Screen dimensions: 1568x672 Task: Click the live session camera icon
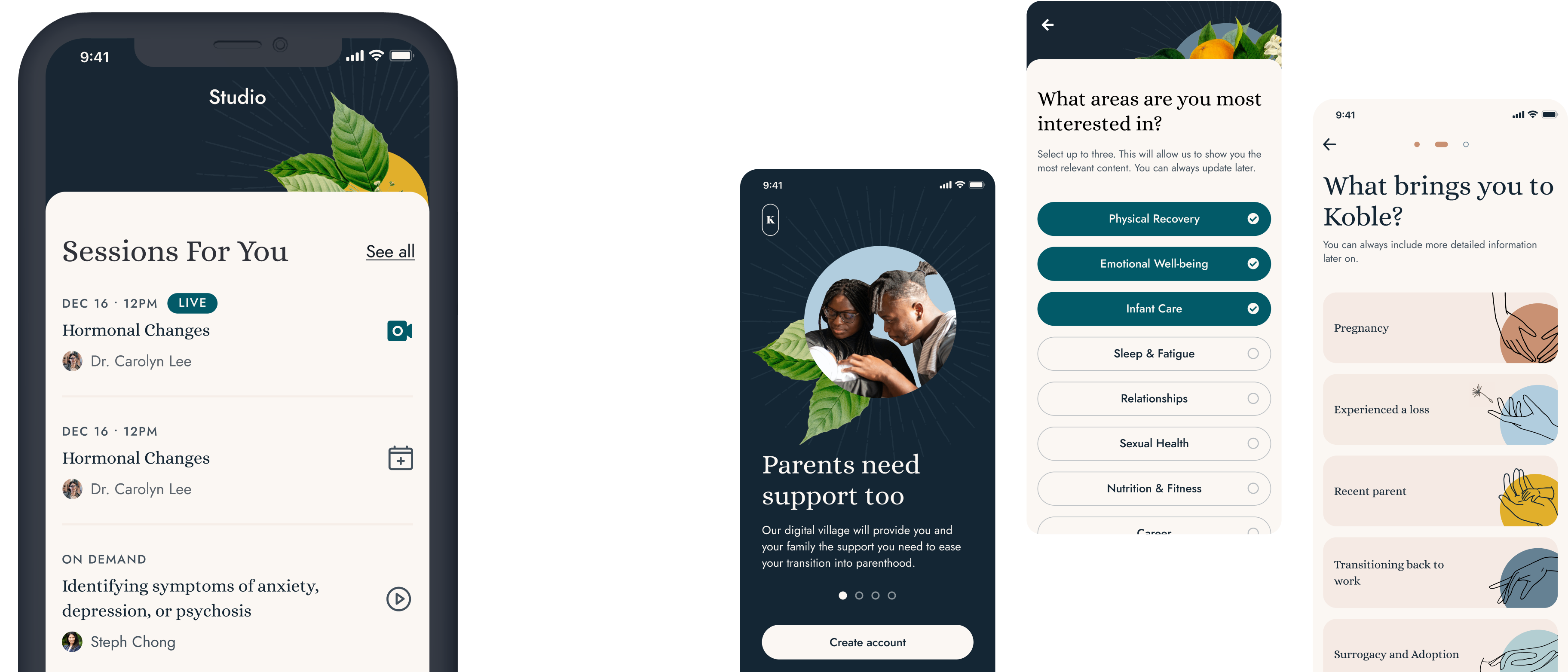point(399,330)
